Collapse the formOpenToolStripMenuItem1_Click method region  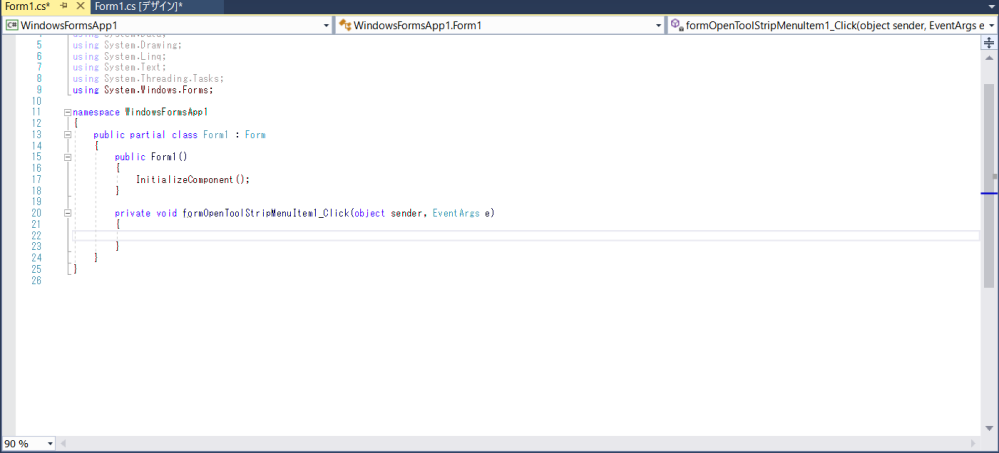(x=68, y=213)
